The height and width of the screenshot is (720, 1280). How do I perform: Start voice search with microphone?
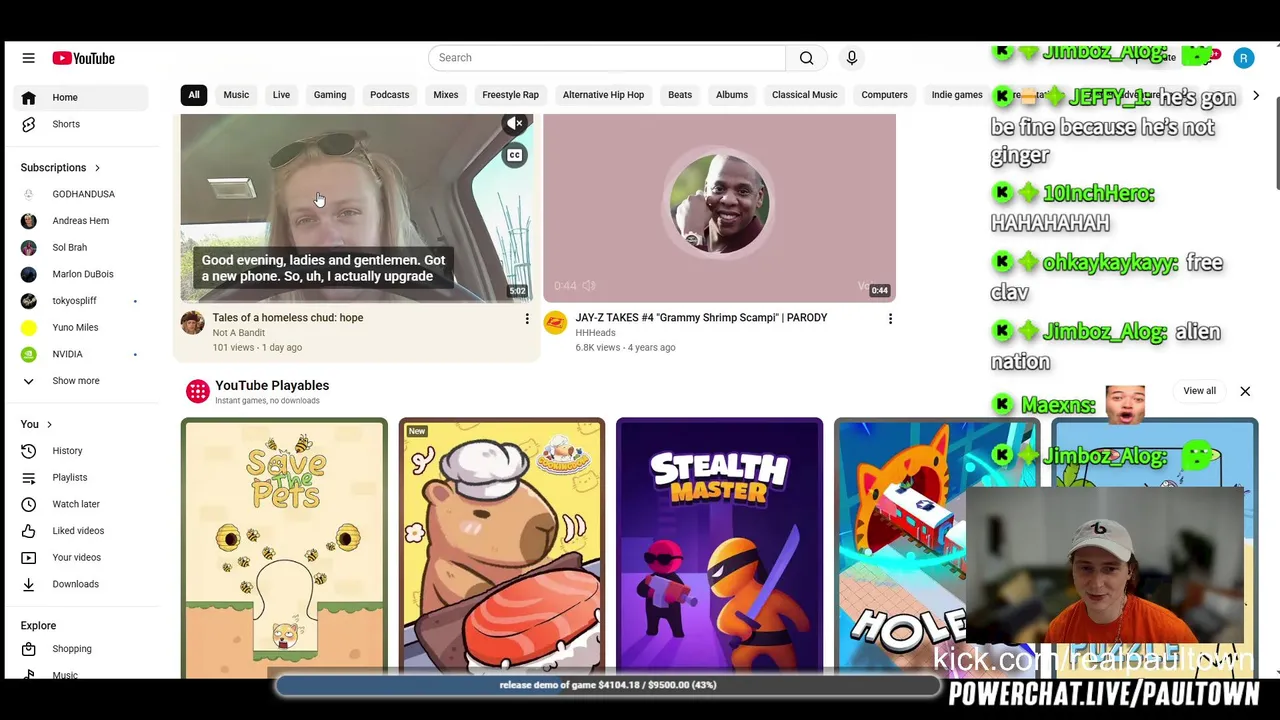(x=852, y=58)
